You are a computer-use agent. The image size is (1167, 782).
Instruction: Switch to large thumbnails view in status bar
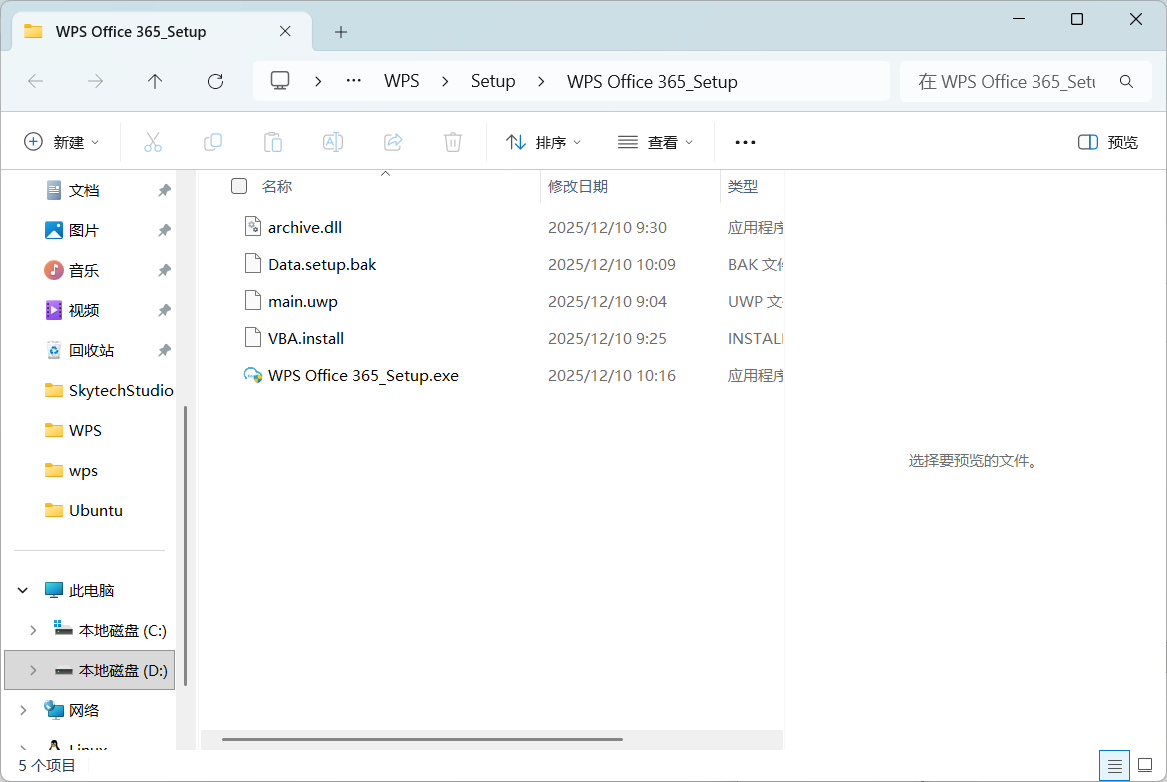click(x=1145, y=766)
